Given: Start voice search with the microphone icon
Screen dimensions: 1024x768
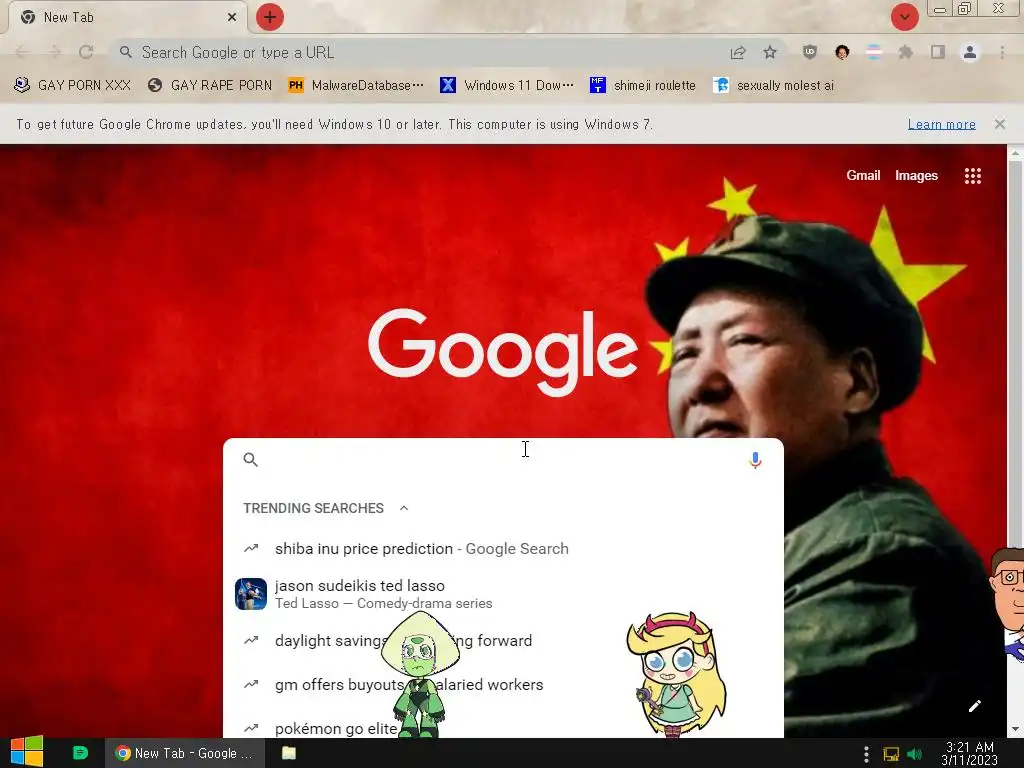Looking at the screenshot, I should (755, 460).
